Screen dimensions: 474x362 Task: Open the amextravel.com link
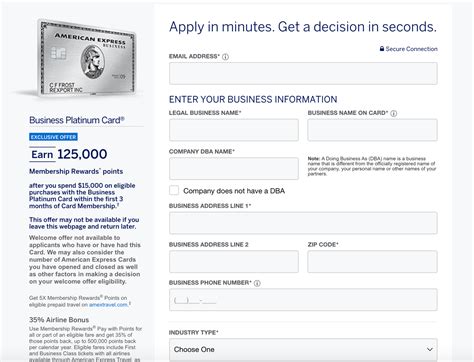pos(108,305)
